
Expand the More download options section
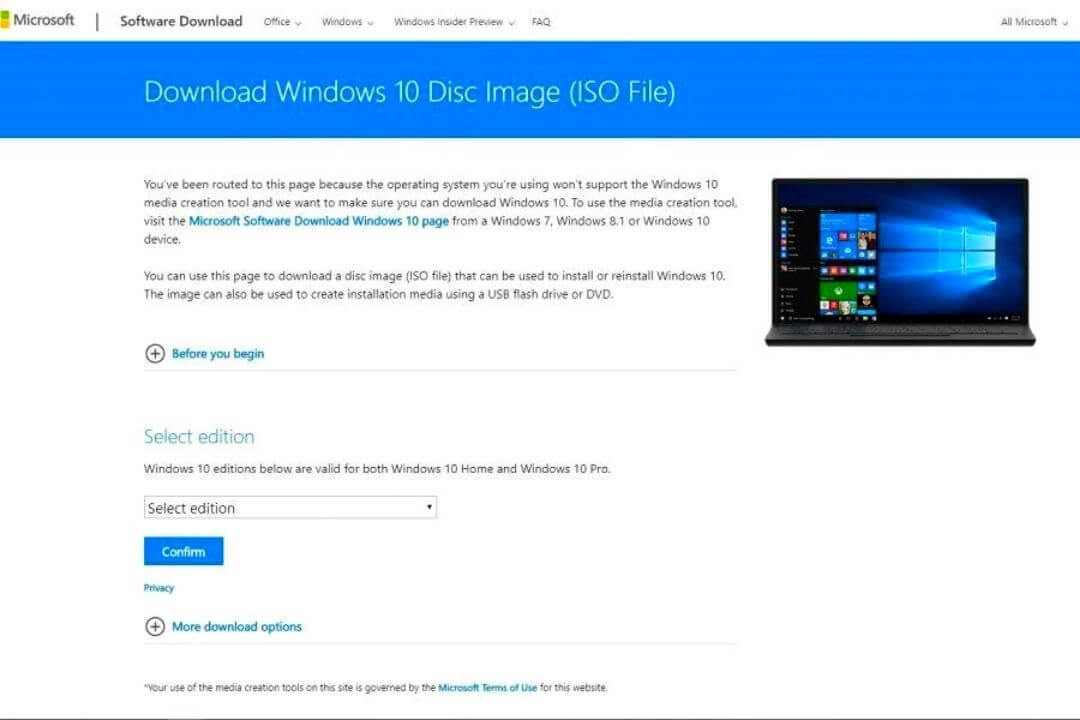click(237, 626)
